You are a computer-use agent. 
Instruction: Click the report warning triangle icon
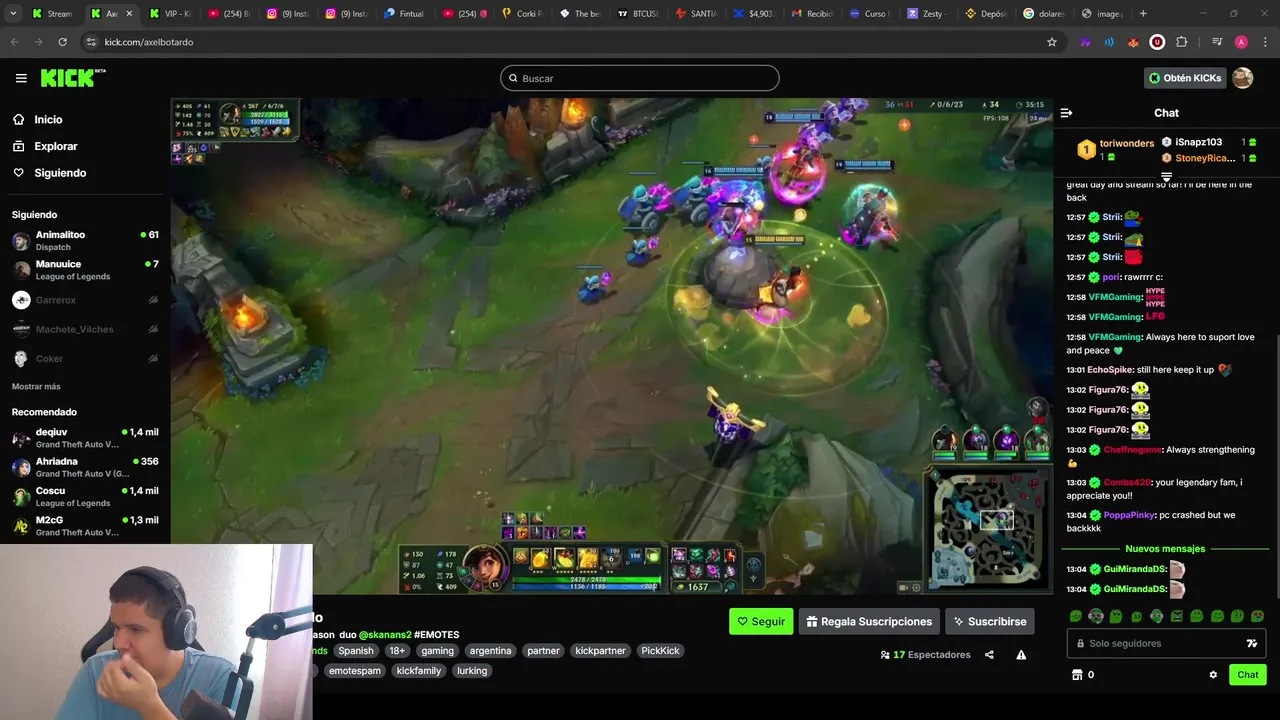pyautogui.click(x=1021, y=655)
